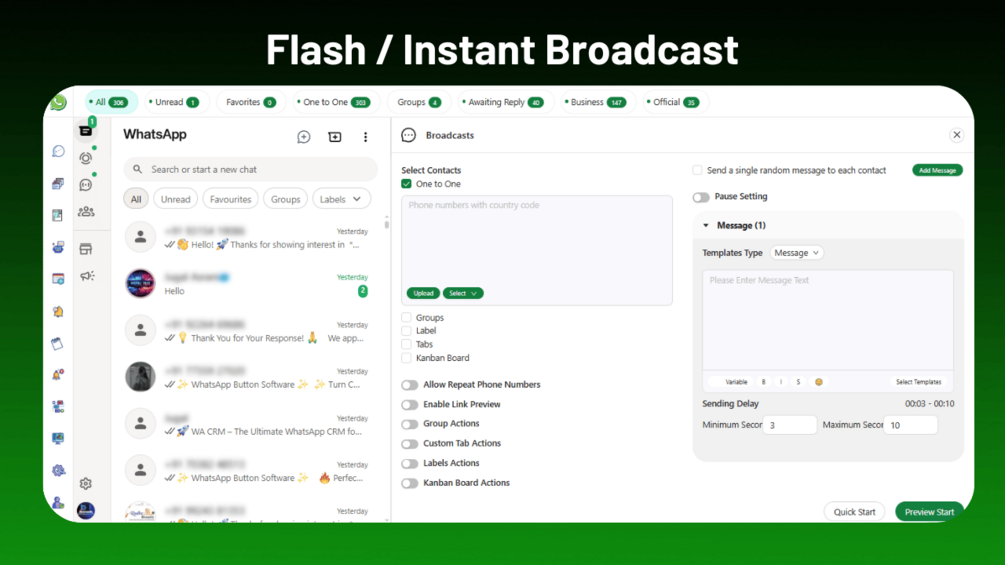Start a new chat with plus bubble icon
This screenshot has height=565, width=1005.
point(304,137)
